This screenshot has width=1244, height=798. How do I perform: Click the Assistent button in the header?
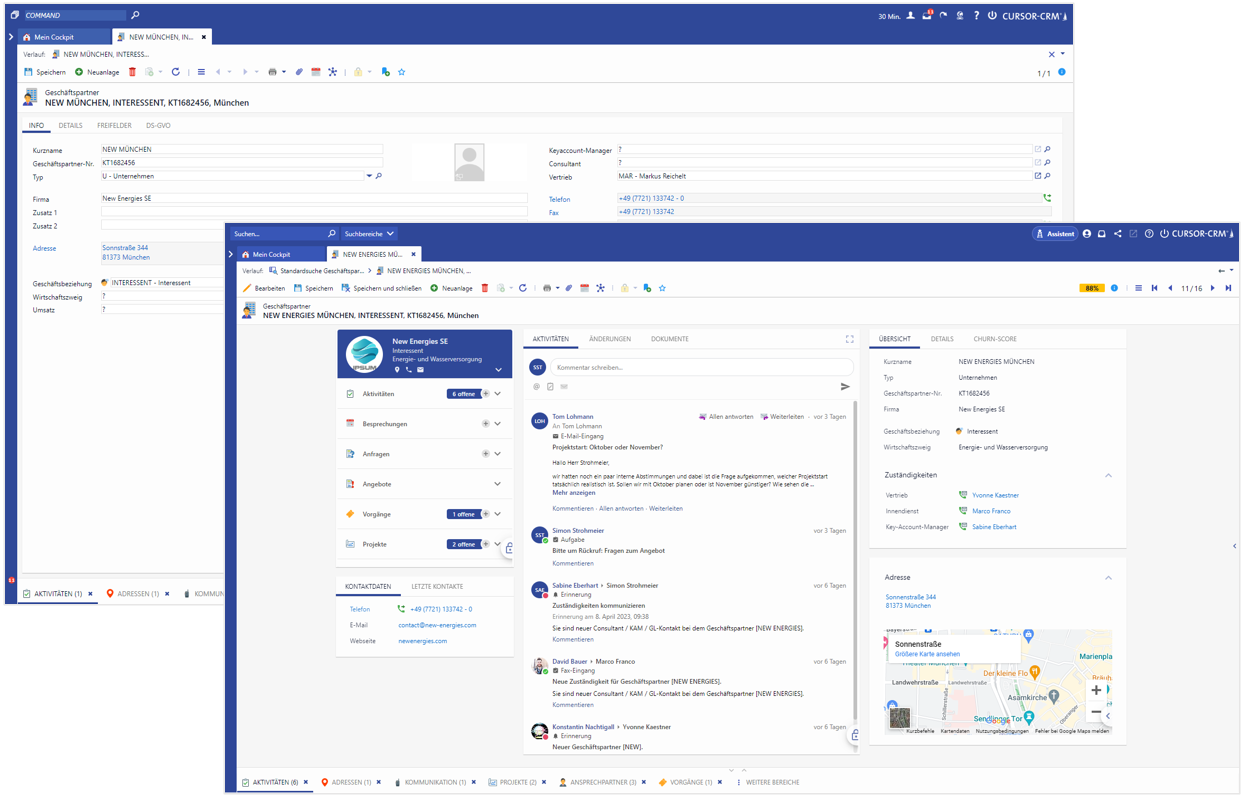(x=1054, y=234)
